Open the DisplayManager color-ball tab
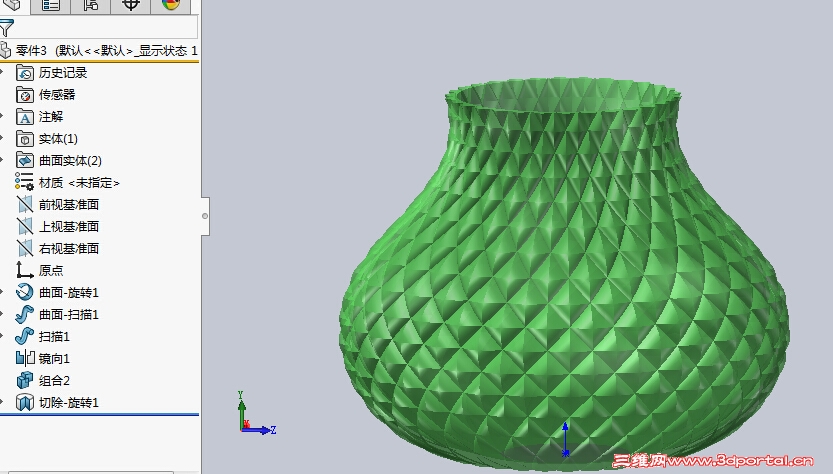Viewport: 833px width, 474px height. (171, 5)
